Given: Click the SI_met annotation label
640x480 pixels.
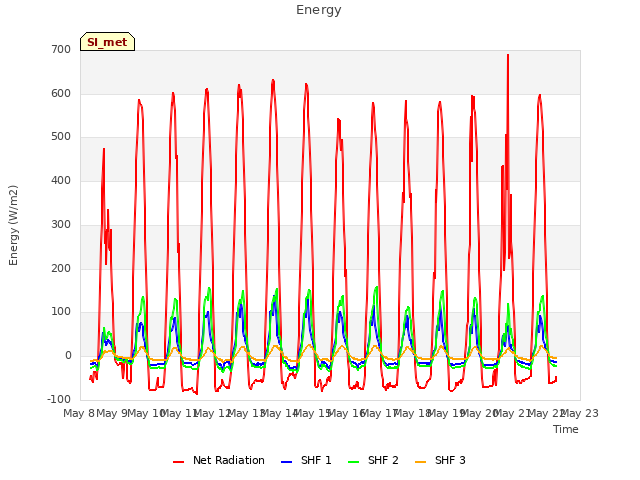Looking at the screenshot, I should pyautogui.click(x=107, y=42).
